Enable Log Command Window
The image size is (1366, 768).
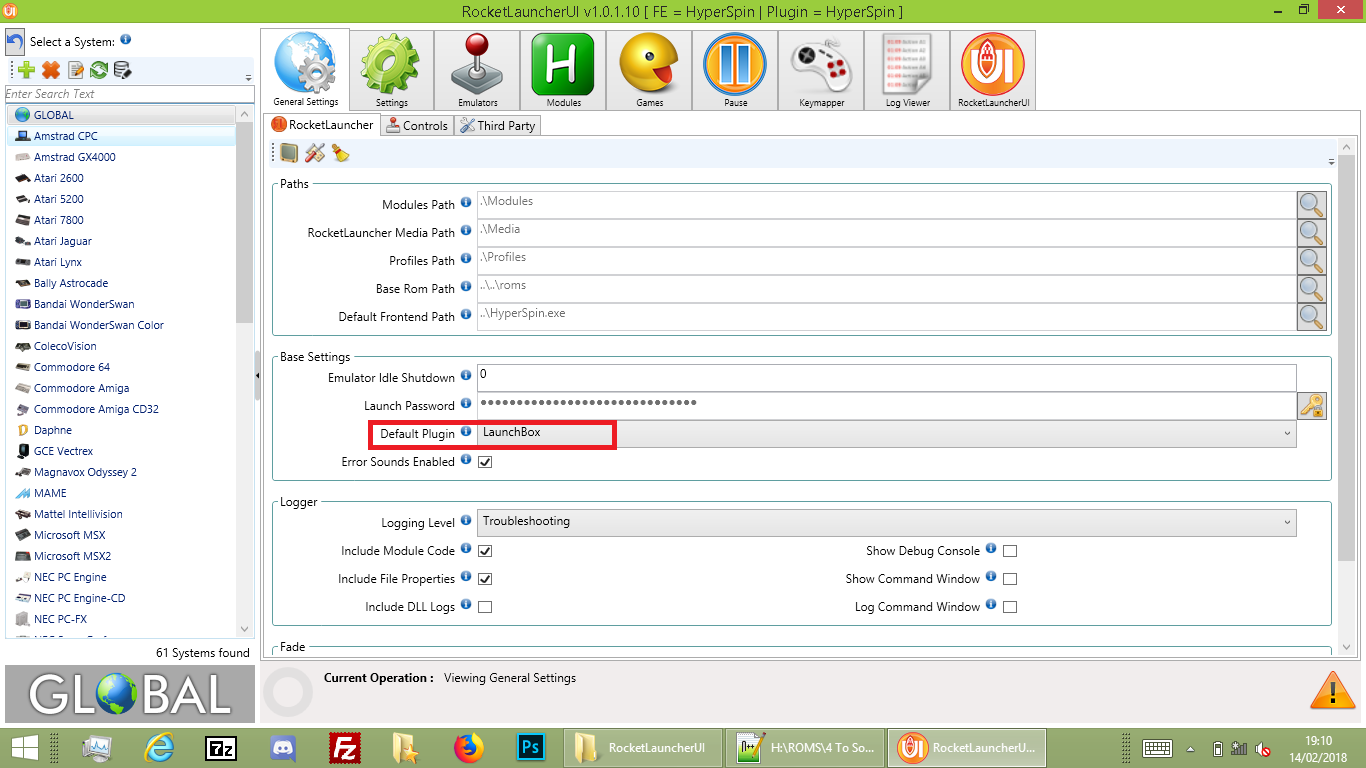[1010, 607]
